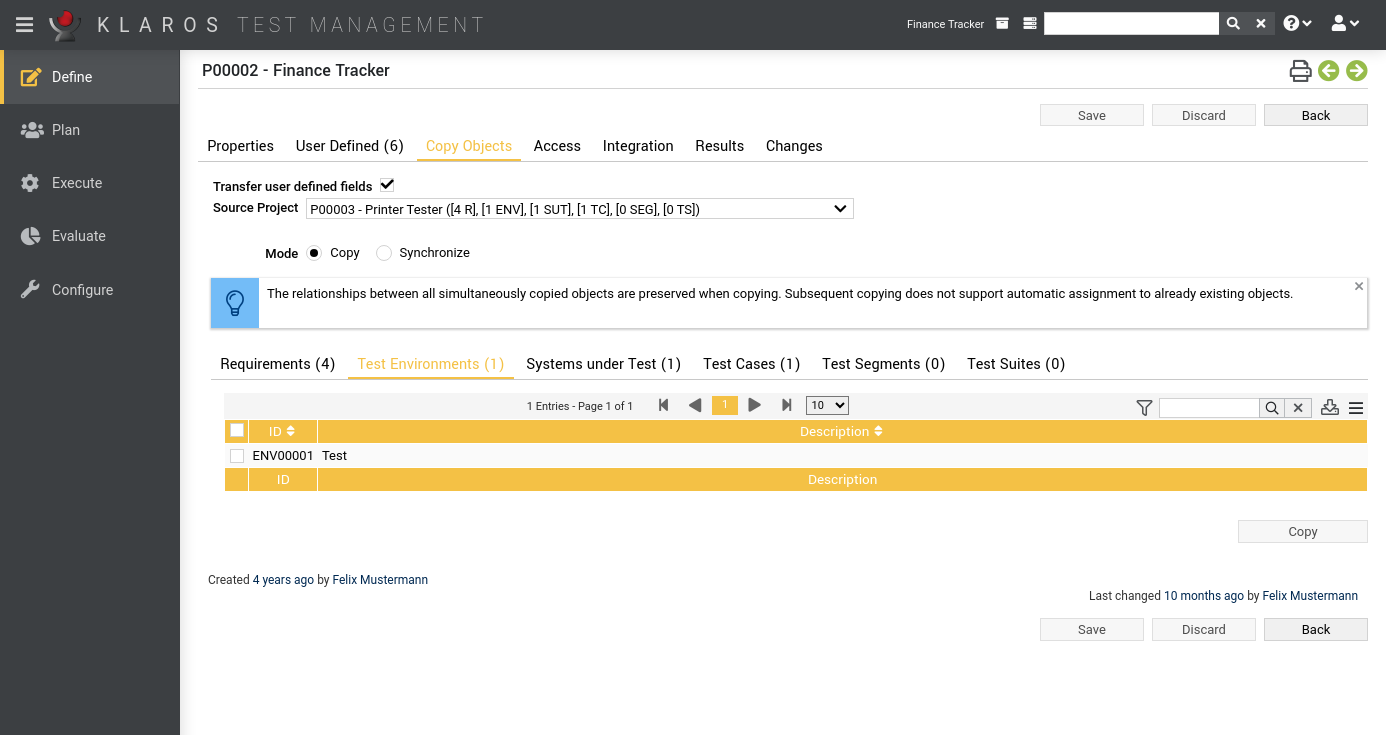Click the export table download icon
The height and width of the screenshot is (735, 1386).
pos(1329,408)
